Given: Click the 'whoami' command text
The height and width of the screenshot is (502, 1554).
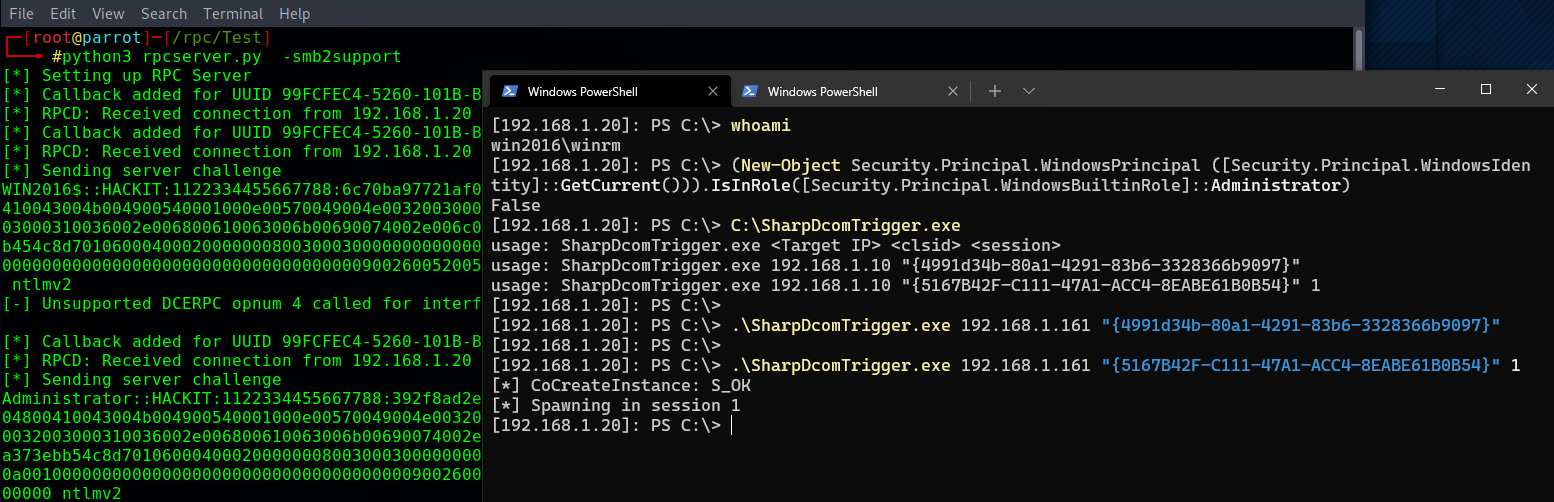Looking at the screenshot, I should point(759,127).
